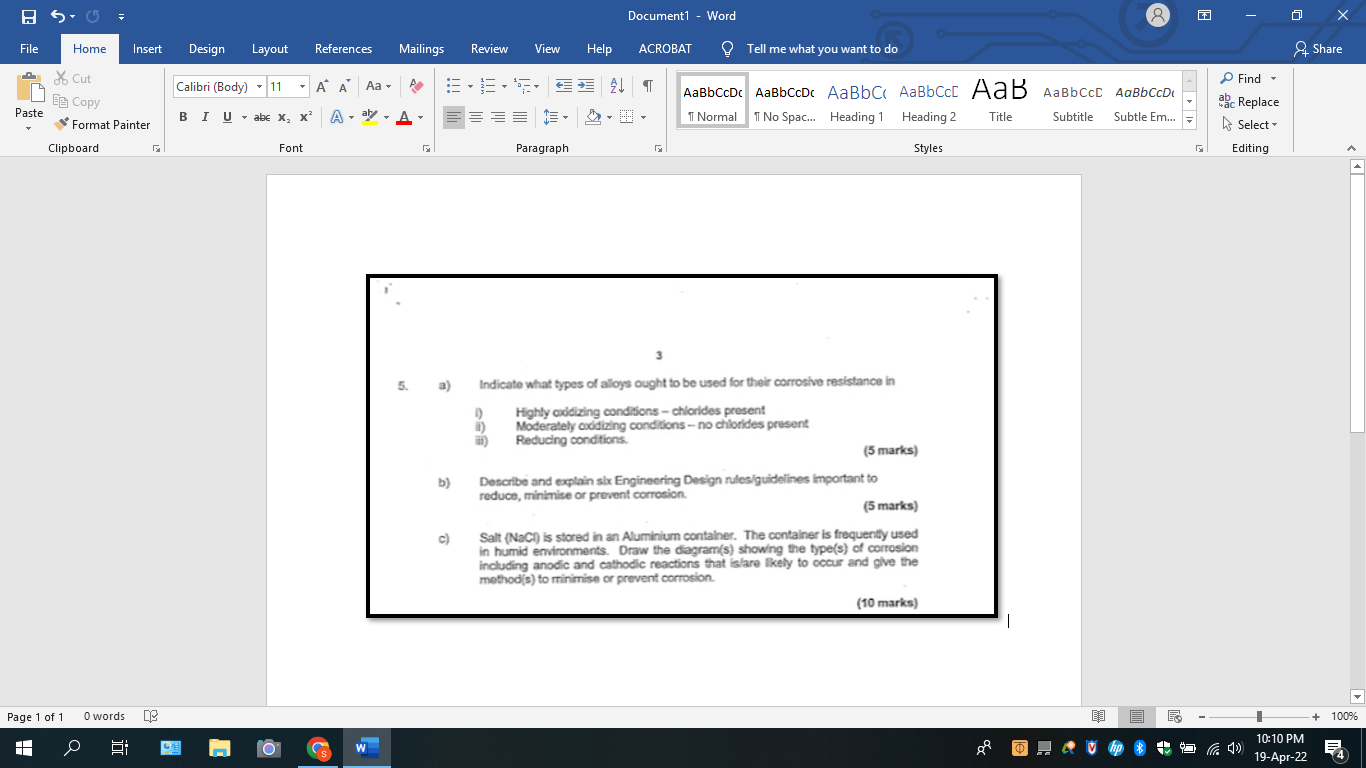Expand the line spacing options
This screenshot has height=768, width=1366.
click(x=563, y=117)
